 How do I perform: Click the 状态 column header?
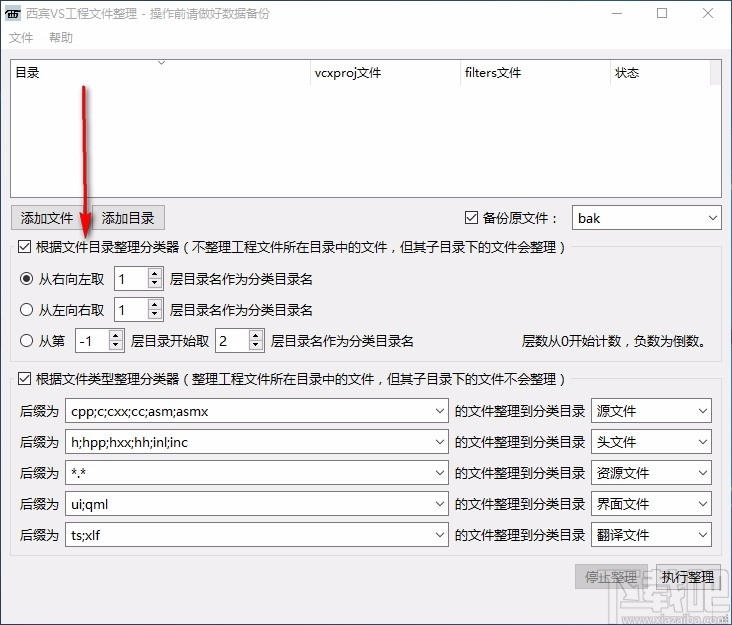pos(660,72)
